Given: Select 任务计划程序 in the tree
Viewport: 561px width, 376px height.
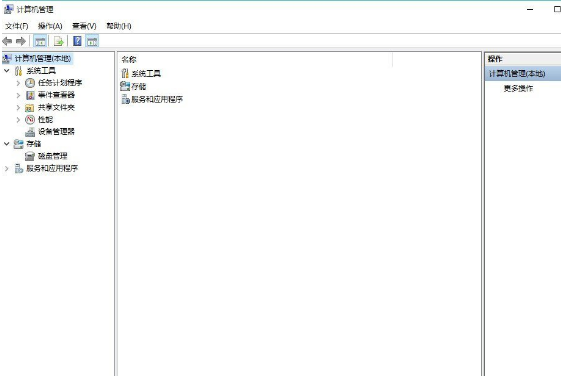Looking at the screenshot, I should pyautogui.click(x=60, y=83).
